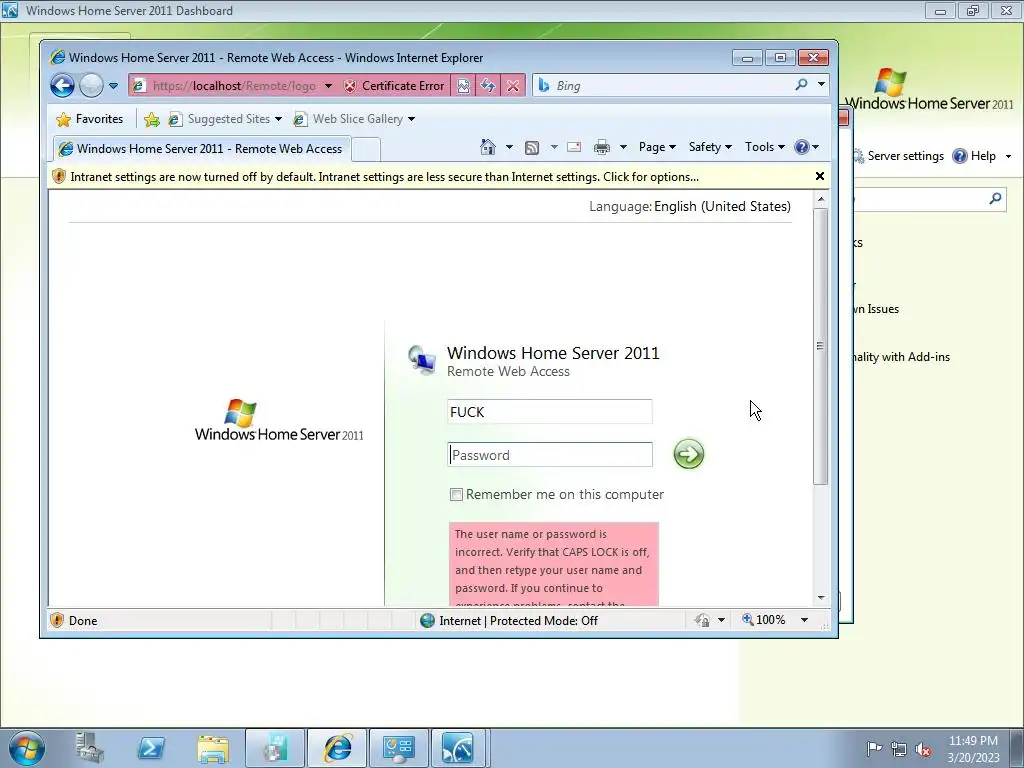Dismiss the intranet information bar
Viewport: 1024px width, 768px height.
tap(820, 176)
